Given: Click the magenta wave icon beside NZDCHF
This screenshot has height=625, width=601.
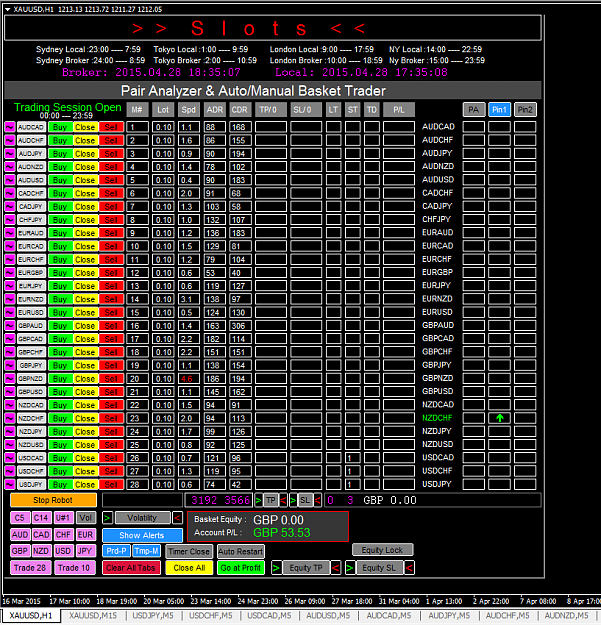Looking at the screenshot, I should [x=10, y=418].
